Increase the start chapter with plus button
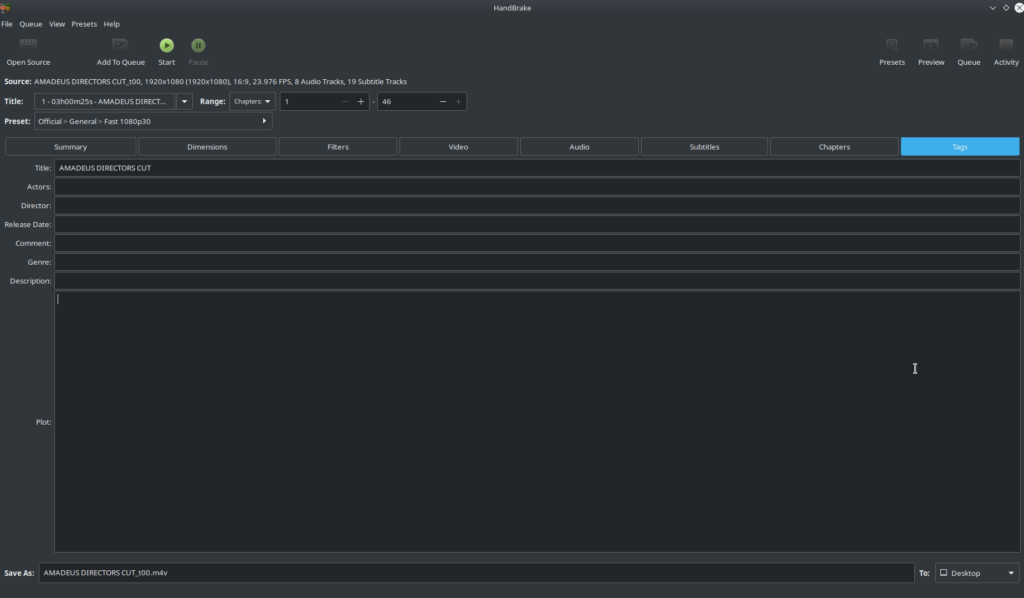 tap(360, 101)
